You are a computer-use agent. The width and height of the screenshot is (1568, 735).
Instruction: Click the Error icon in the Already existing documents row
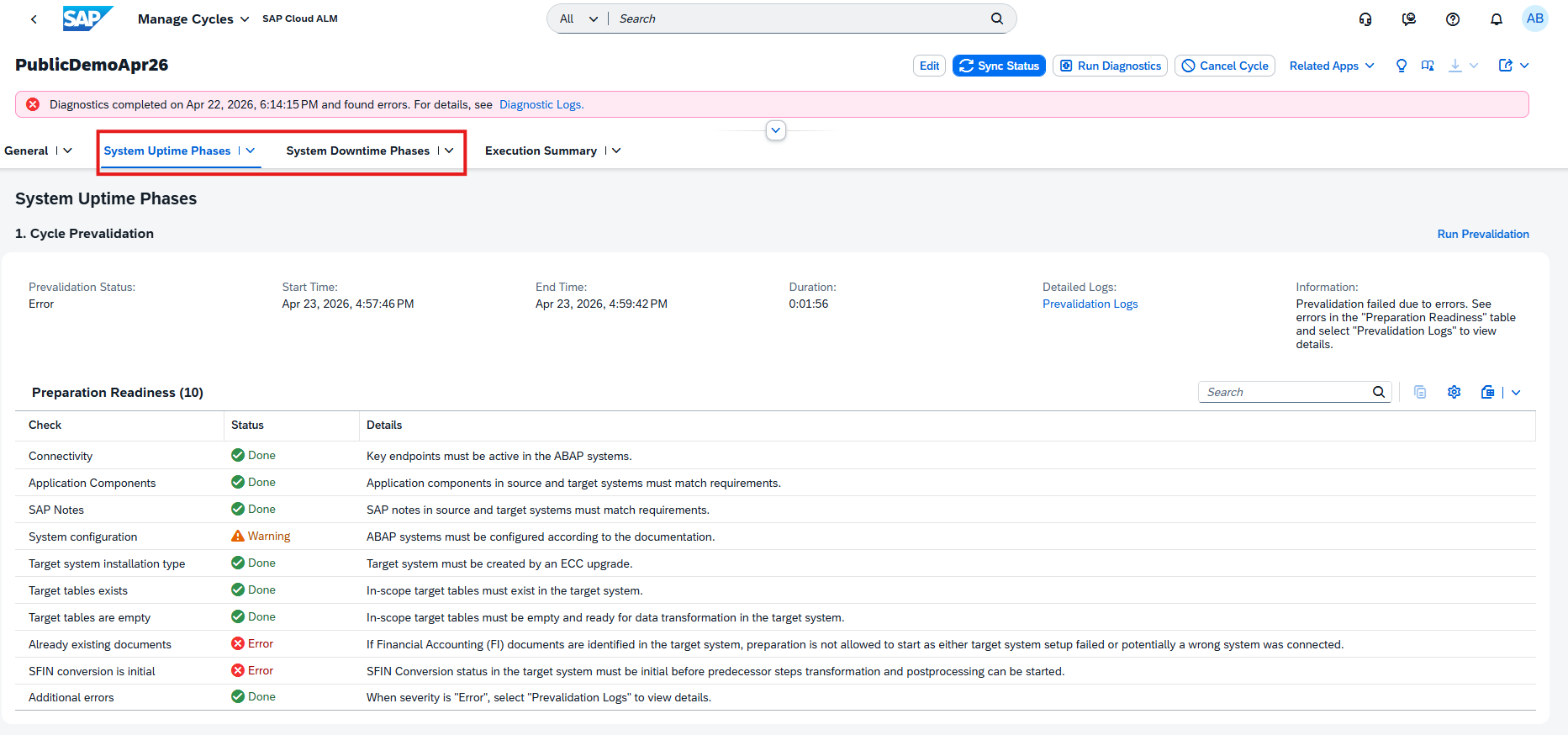238,643
